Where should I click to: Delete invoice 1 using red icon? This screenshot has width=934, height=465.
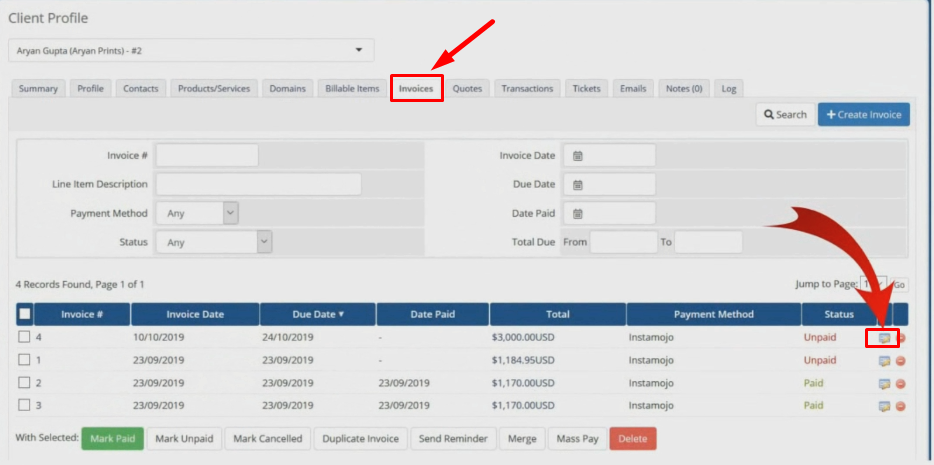(x=901, y=361)
